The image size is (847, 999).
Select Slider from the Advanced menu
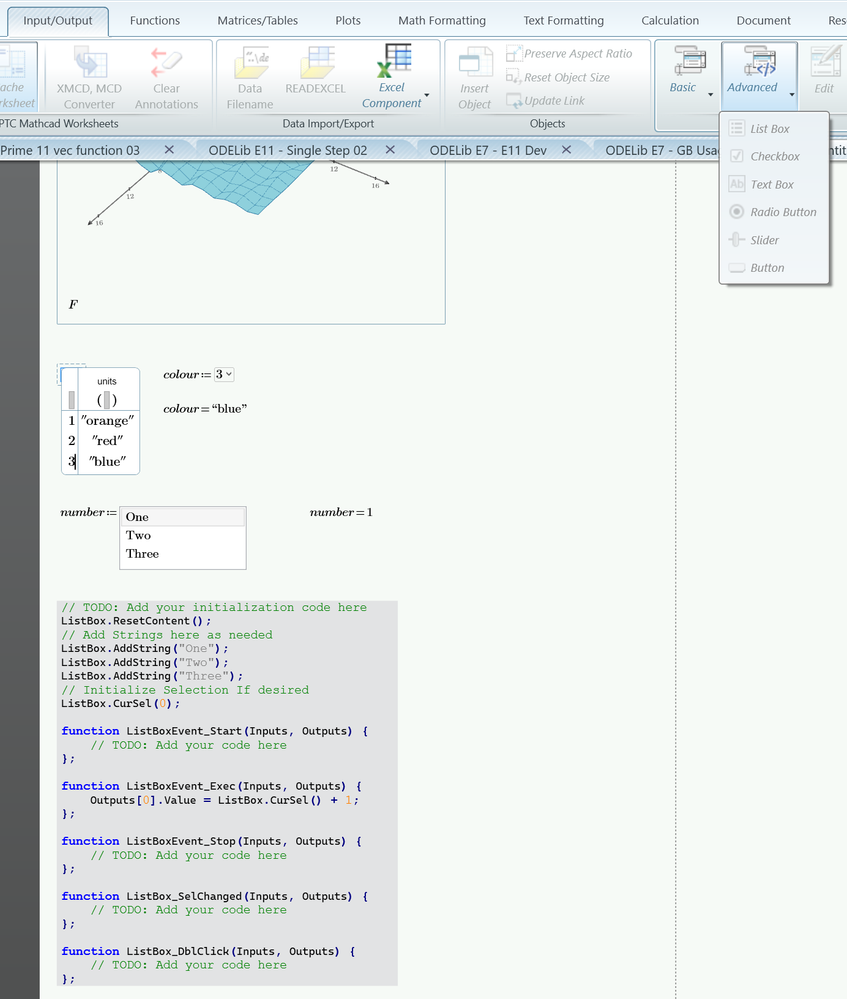[764, 240]
